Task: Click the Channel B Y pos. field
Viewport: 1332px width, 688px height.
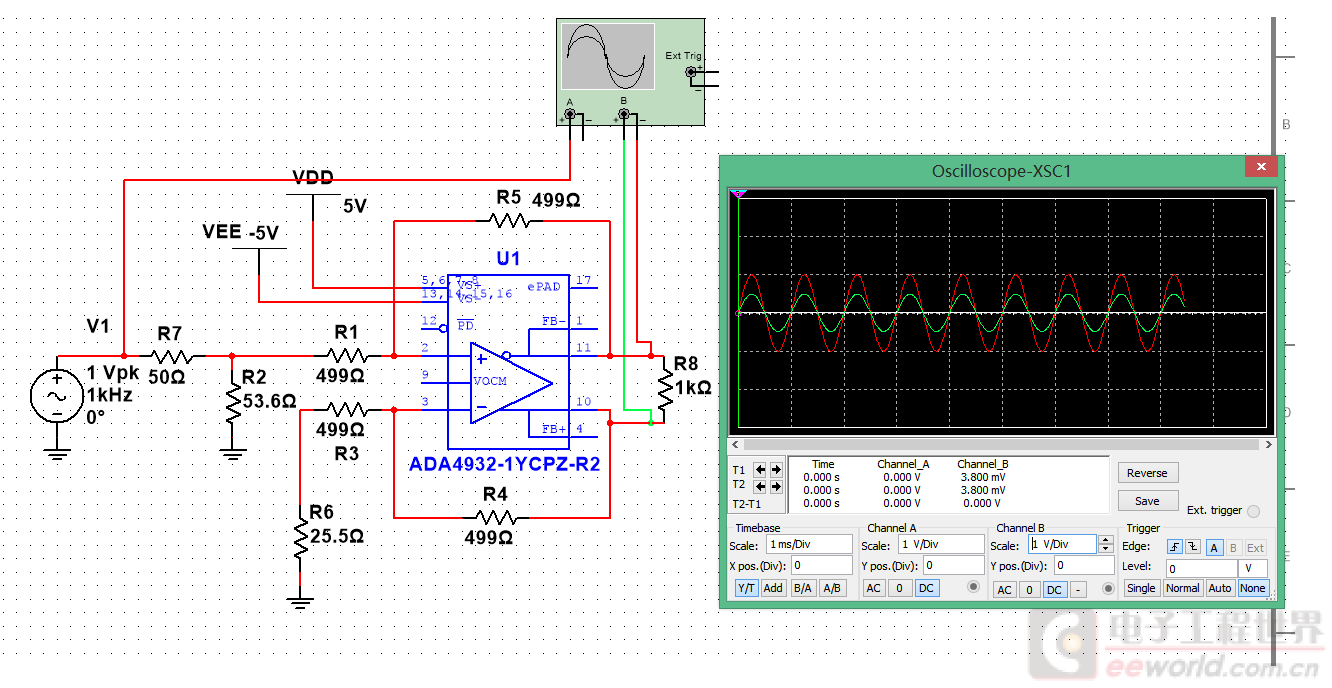Action: coord(1084,566)
